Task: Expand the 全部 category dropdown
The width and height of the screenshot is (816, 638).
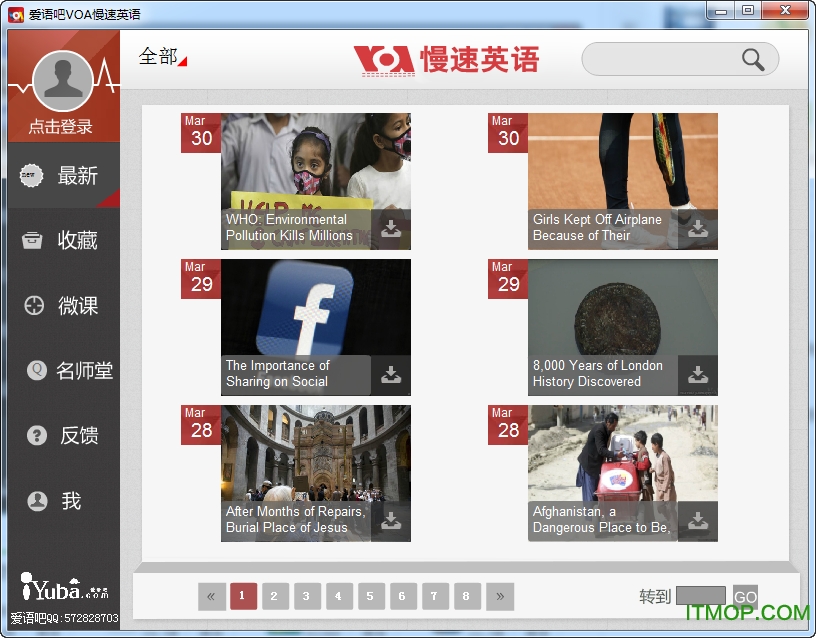Action: 162,56
